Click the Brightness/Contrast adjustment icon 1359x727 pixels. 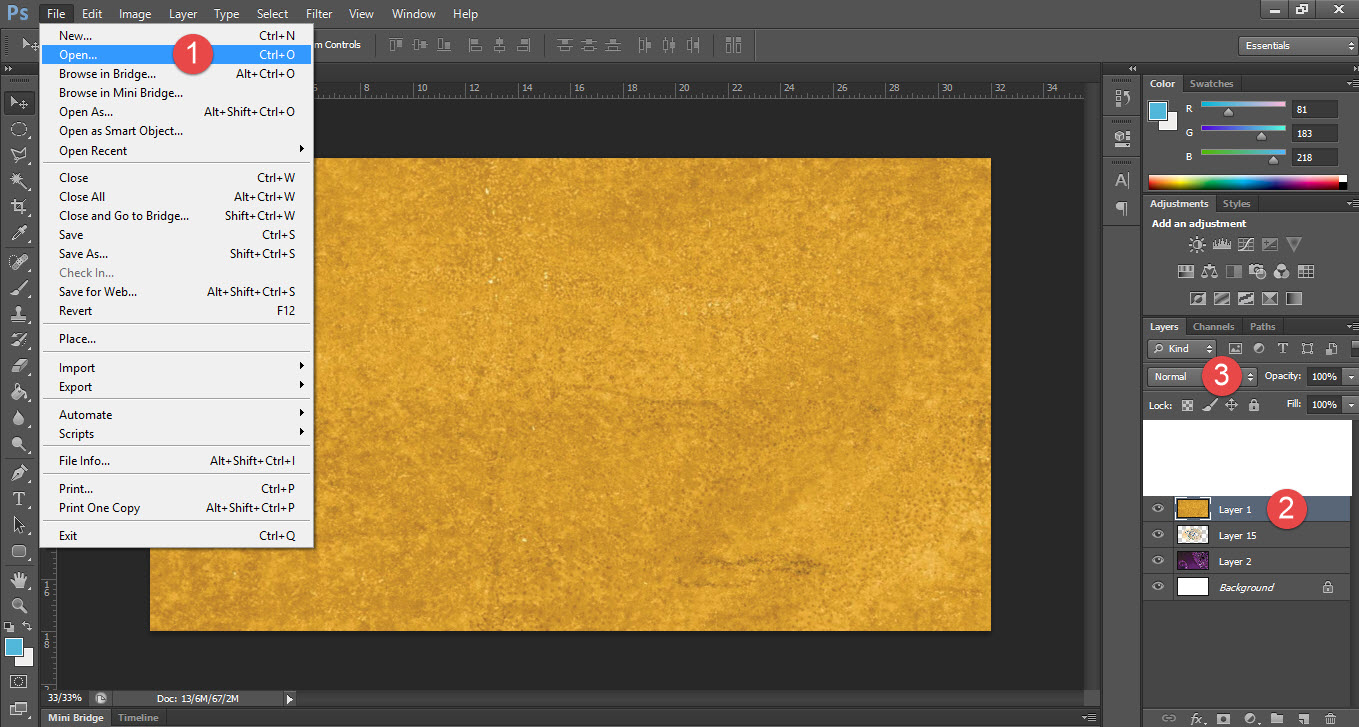[1197, 244]
